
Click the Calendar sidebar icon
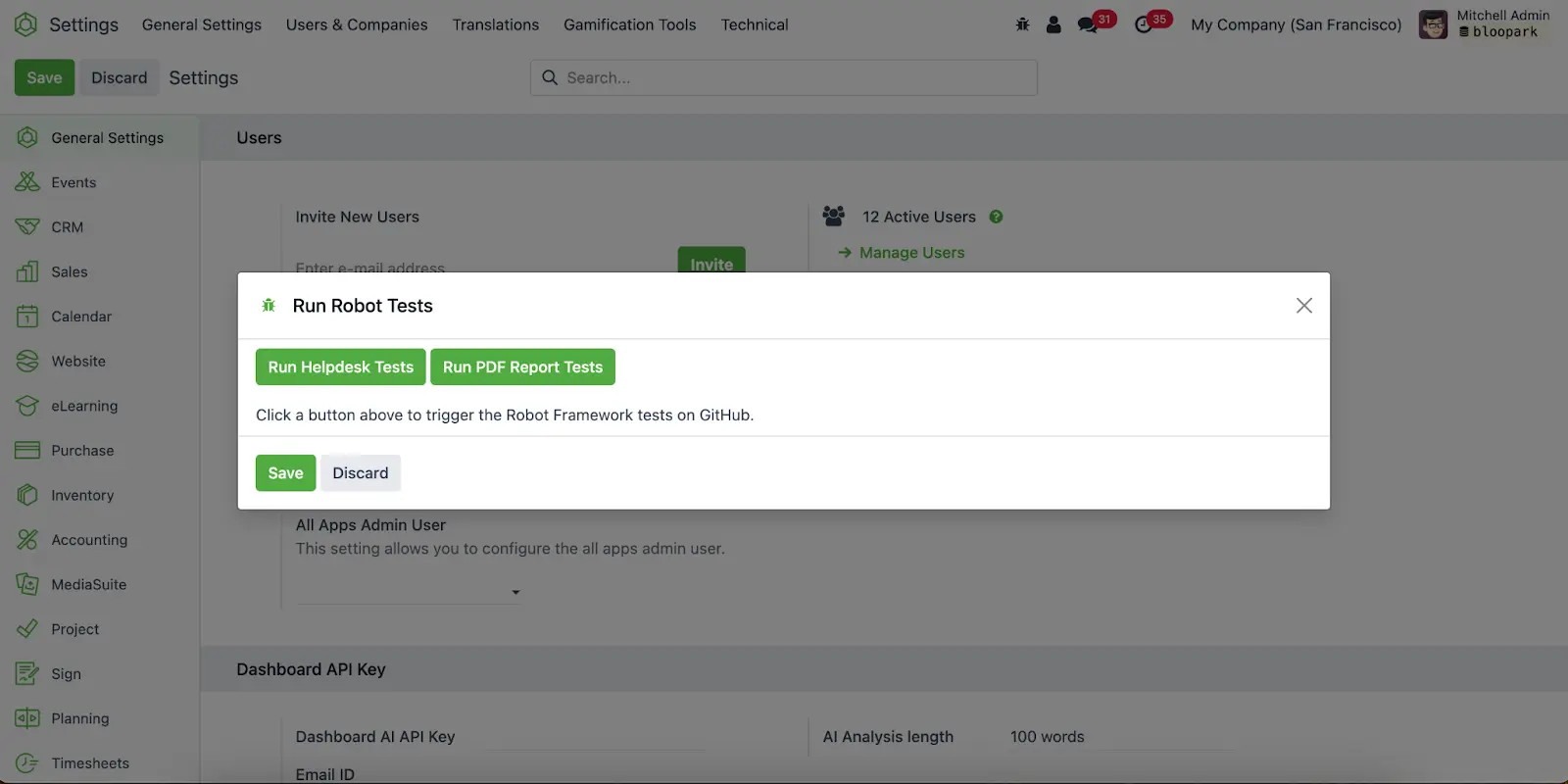(x=27, y=317)
